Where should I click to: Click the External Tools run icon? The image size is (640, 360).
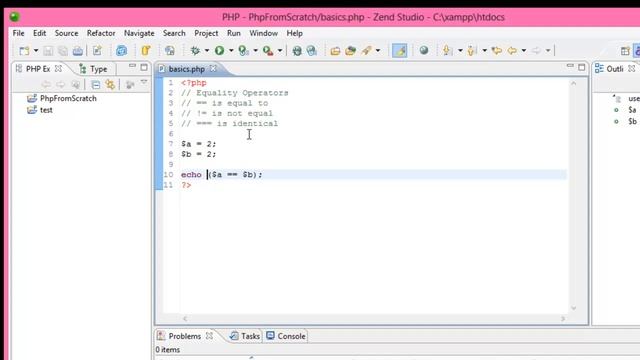[x=268, y=51]
